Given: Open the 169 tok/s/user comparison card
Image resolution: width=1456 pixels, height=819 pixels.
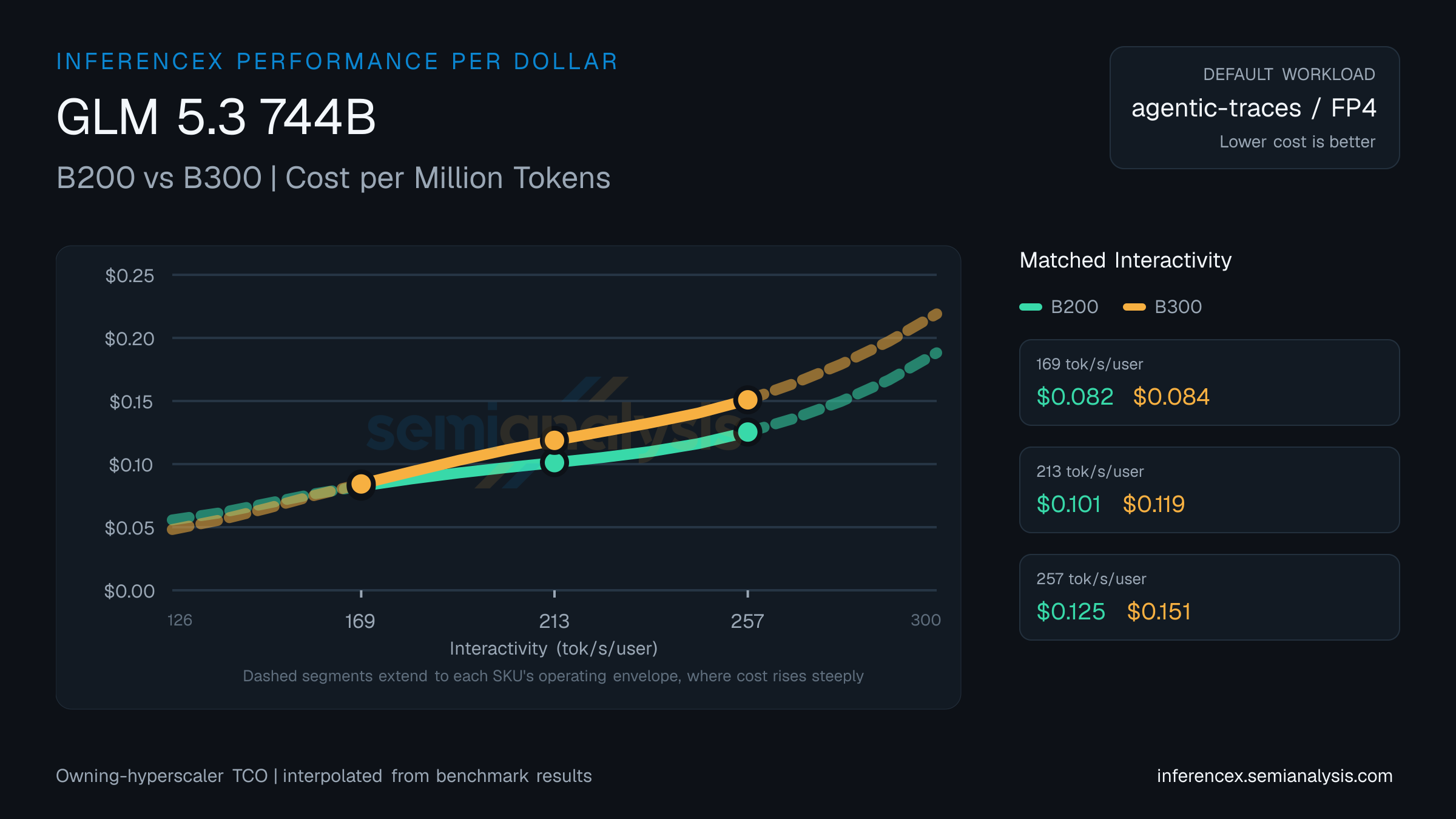Looking at the screenshot, I should click(x=1209, y=382).
